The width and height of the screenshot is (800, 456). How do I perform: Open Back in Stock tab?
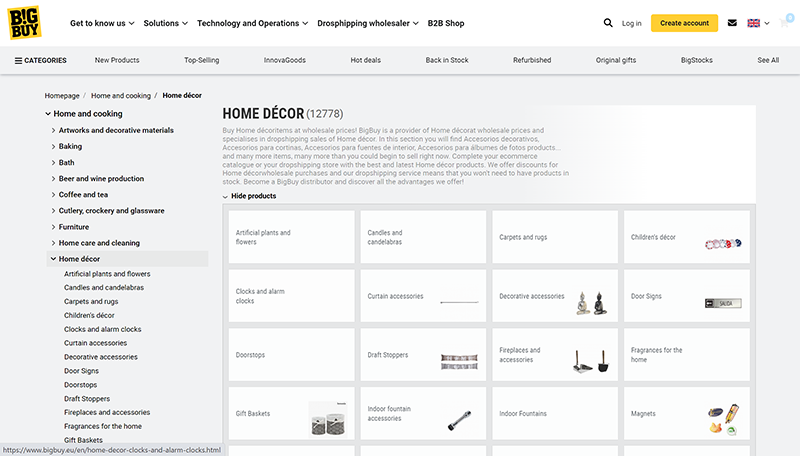447,60
